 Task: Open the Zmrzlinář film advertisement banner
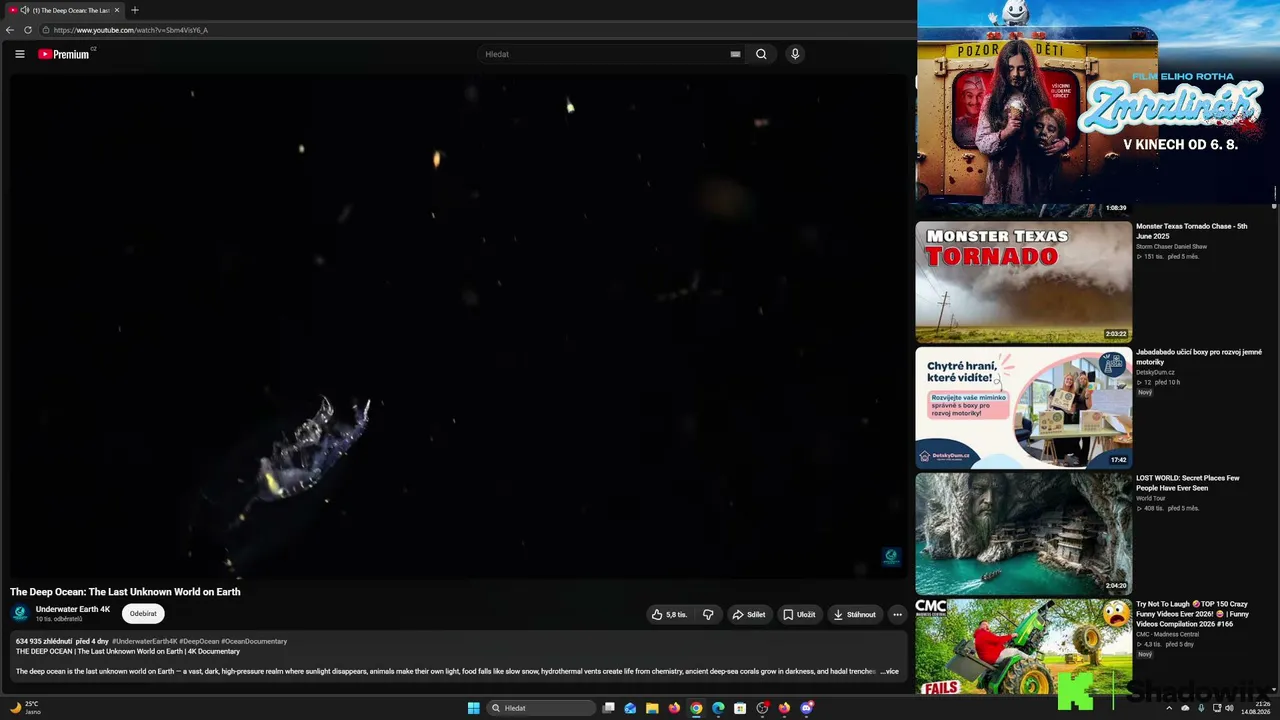tap(1097, 102)
